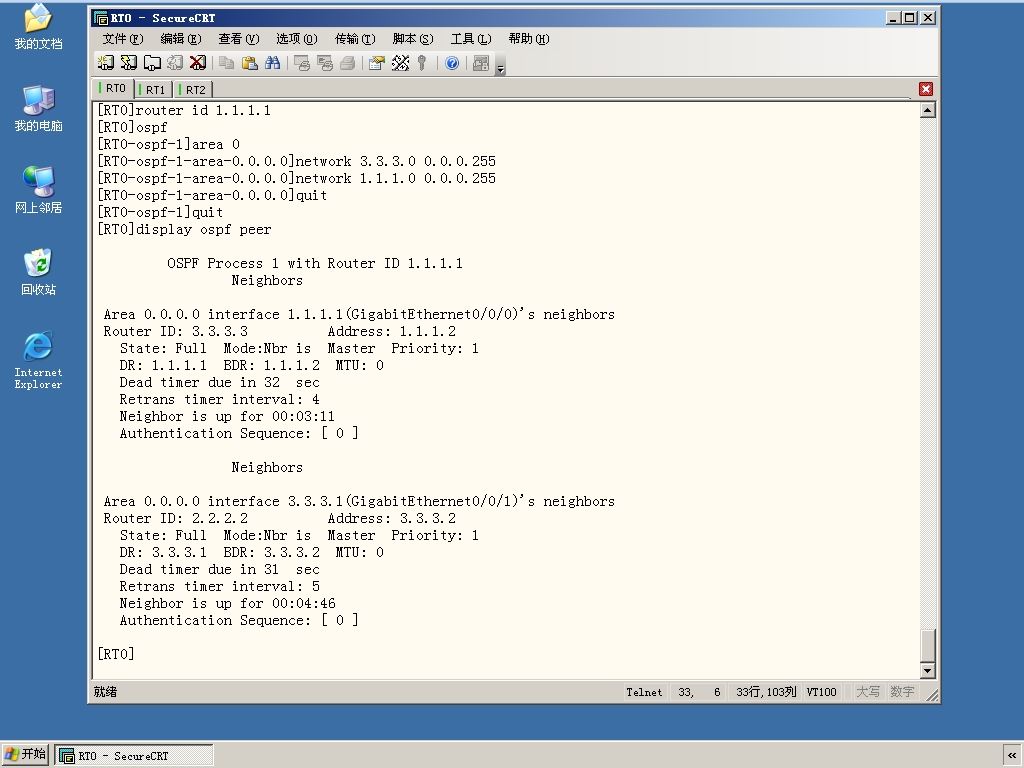Click 'DR: 1.1.1.1' text

coord(163,366)
